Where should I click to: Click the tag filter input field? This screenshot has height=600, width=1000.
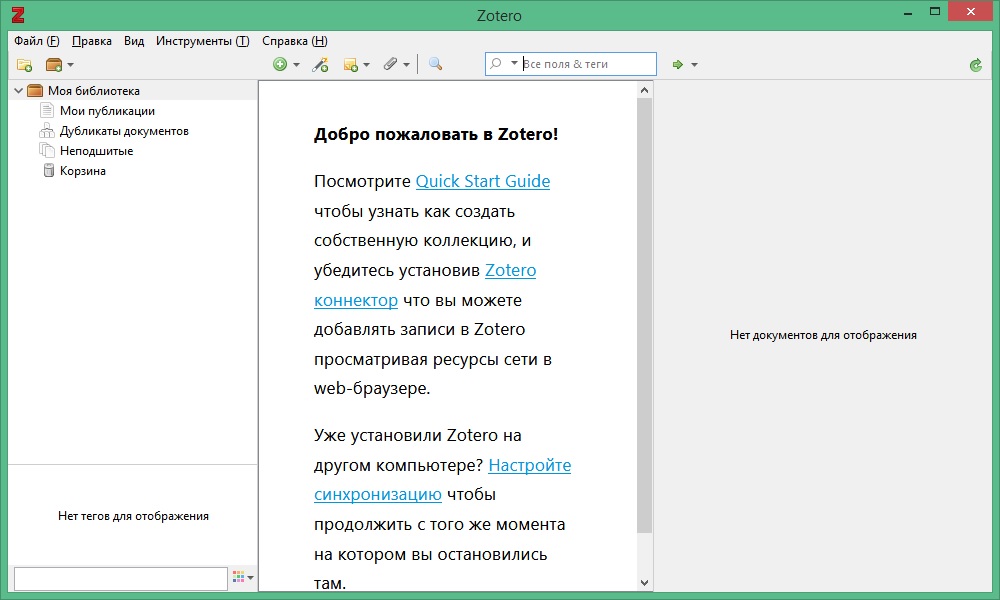click(x=120, y=578)
